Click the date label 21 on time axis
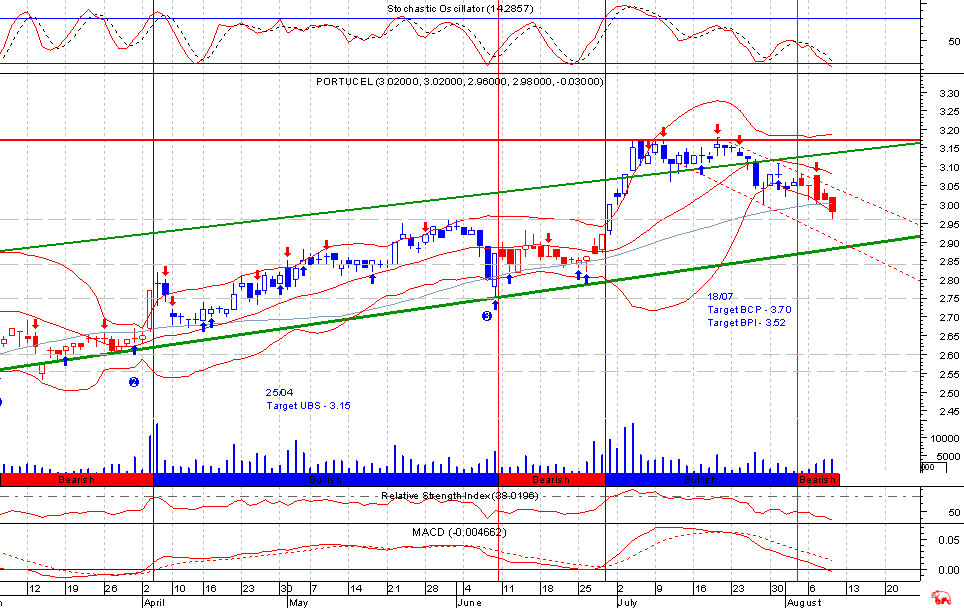 coord(393,589)
